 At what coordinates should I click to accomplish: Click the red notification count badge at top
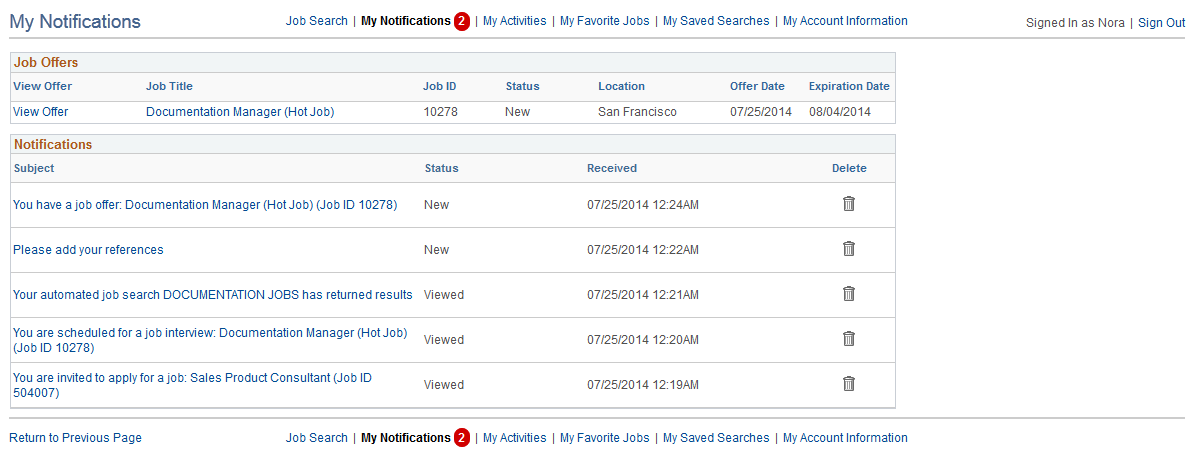pos(461,21)
